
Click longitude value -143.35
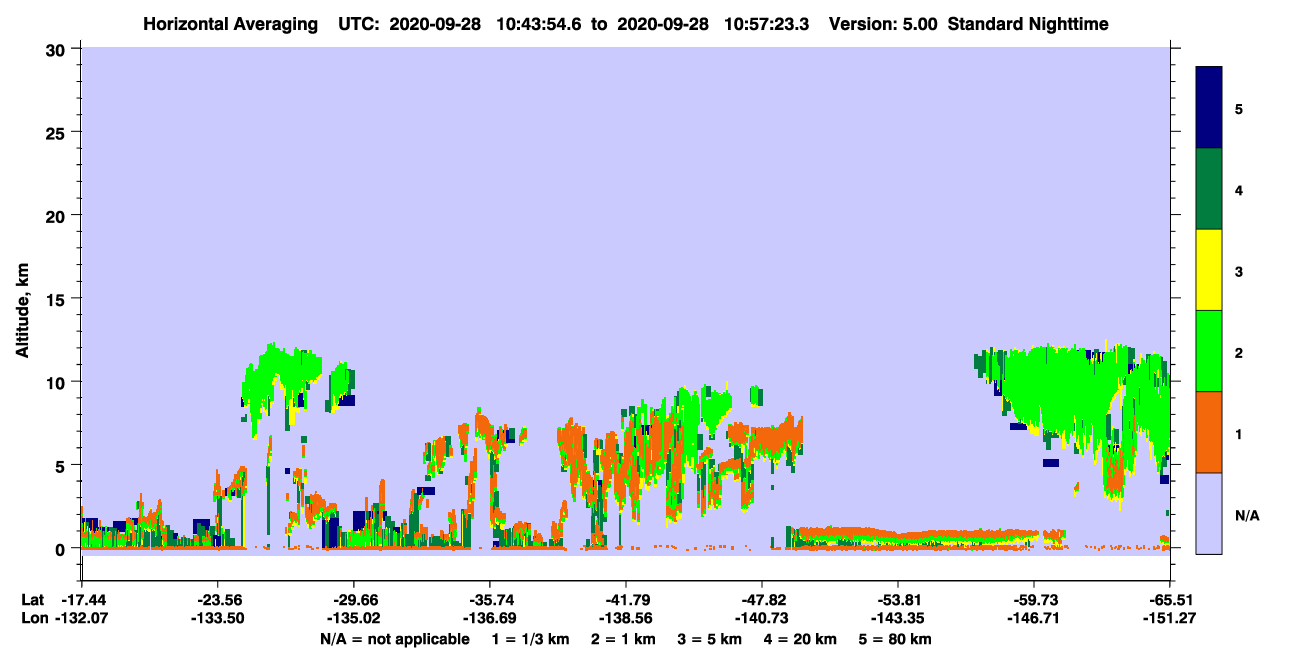coord(898,619)
